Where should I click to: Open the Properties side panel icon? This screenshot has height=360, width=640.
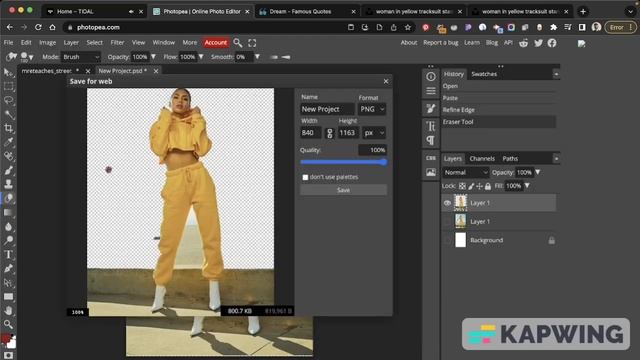coord(431,91)
